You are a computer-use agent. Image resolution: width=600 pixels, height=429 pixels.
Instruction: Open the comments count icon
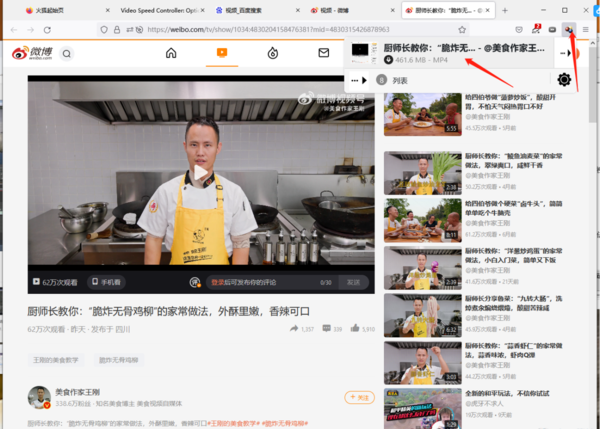325,328
